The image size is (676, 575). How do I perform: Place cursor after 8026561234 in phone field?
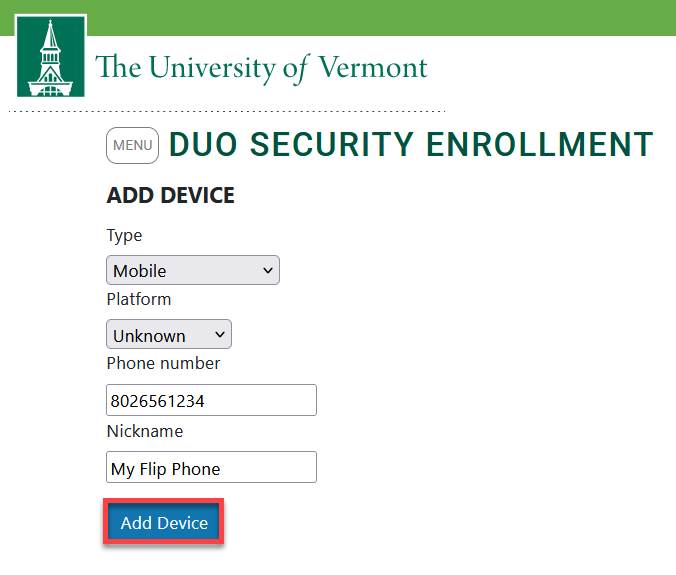click(x=206, y=401)
